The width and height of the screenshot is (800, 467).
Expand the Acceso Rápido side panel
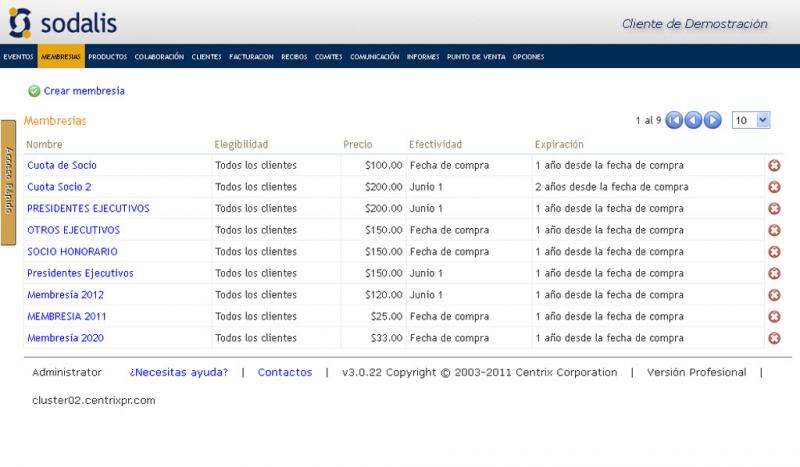point(8,181)
